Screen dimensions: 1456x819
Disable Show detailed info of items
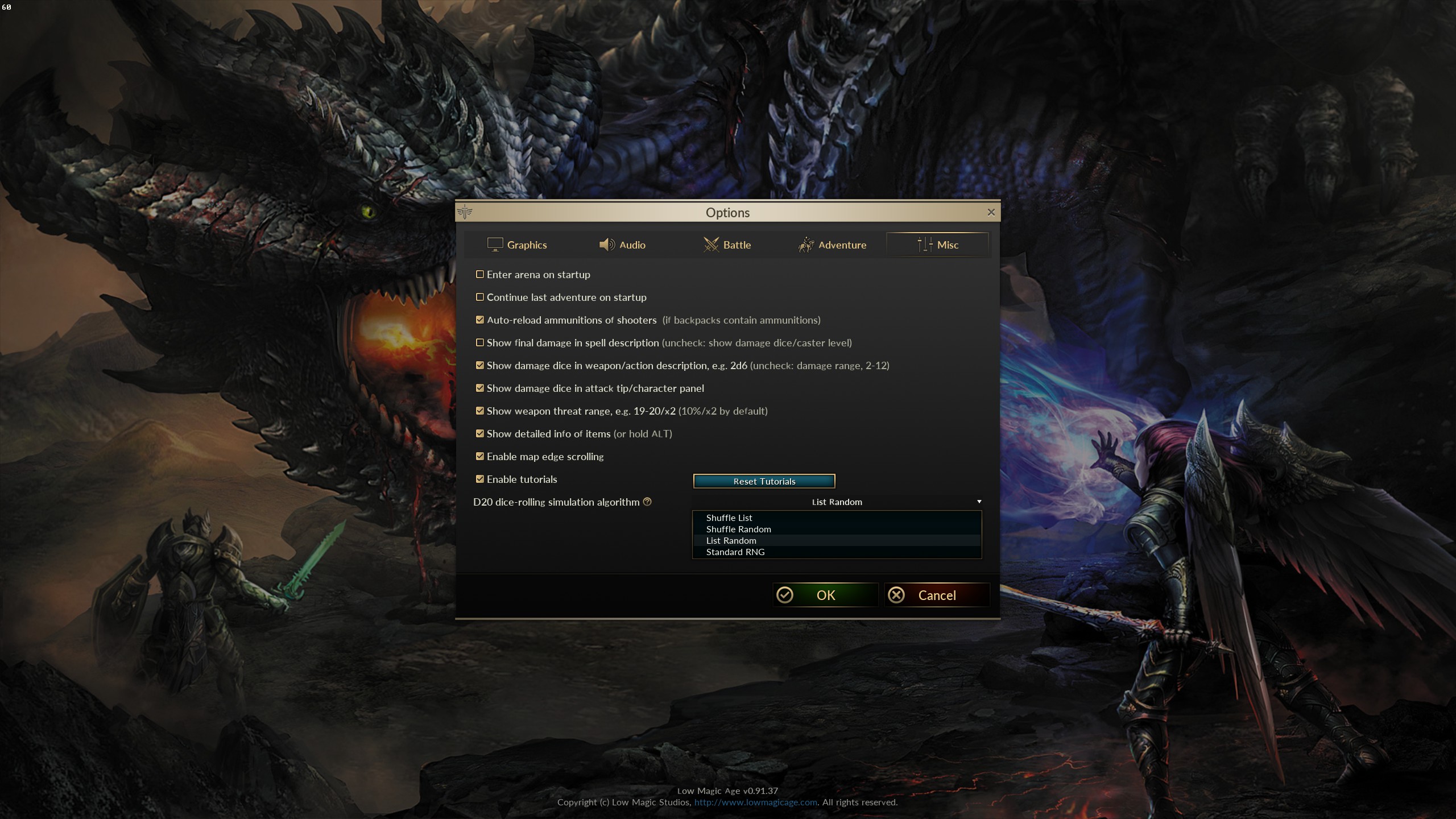(x=480, y=433)
